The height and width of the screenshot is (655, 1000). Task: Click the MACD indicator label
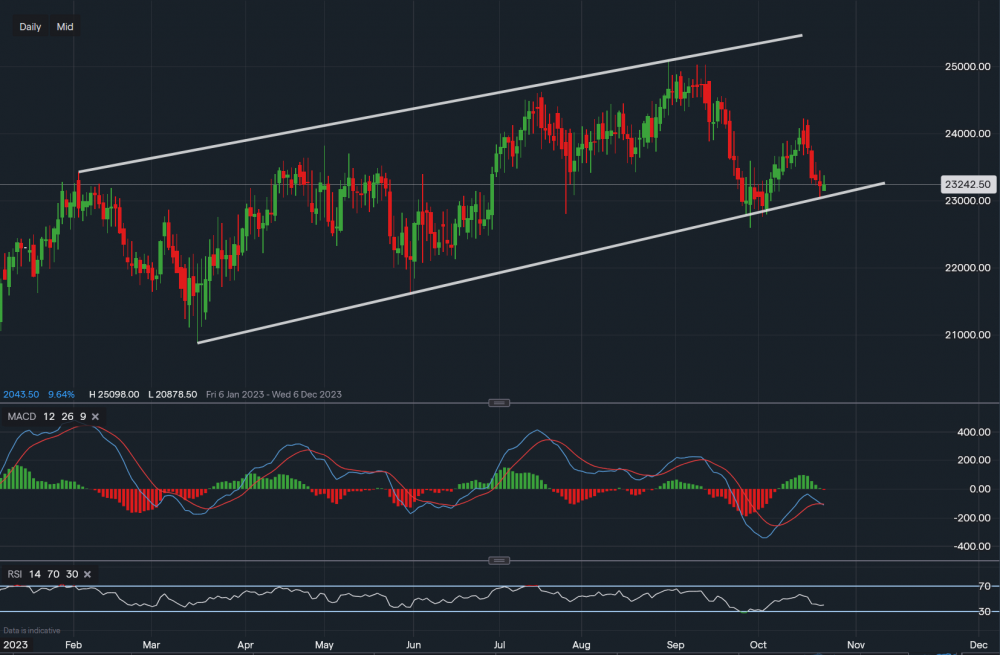(x=21, y=415)
